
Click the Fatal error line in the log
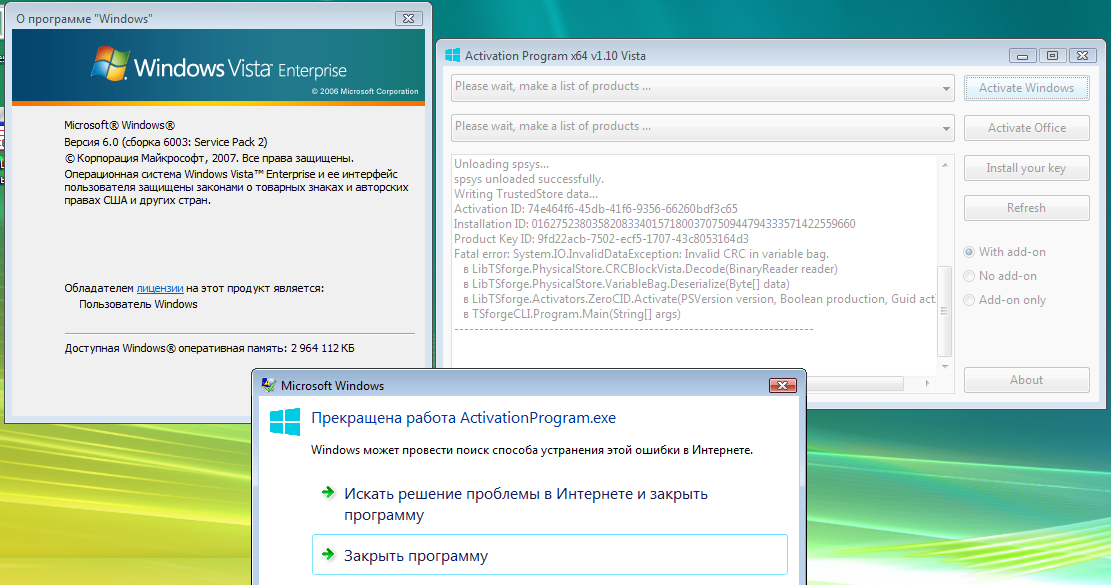point(641,254)
